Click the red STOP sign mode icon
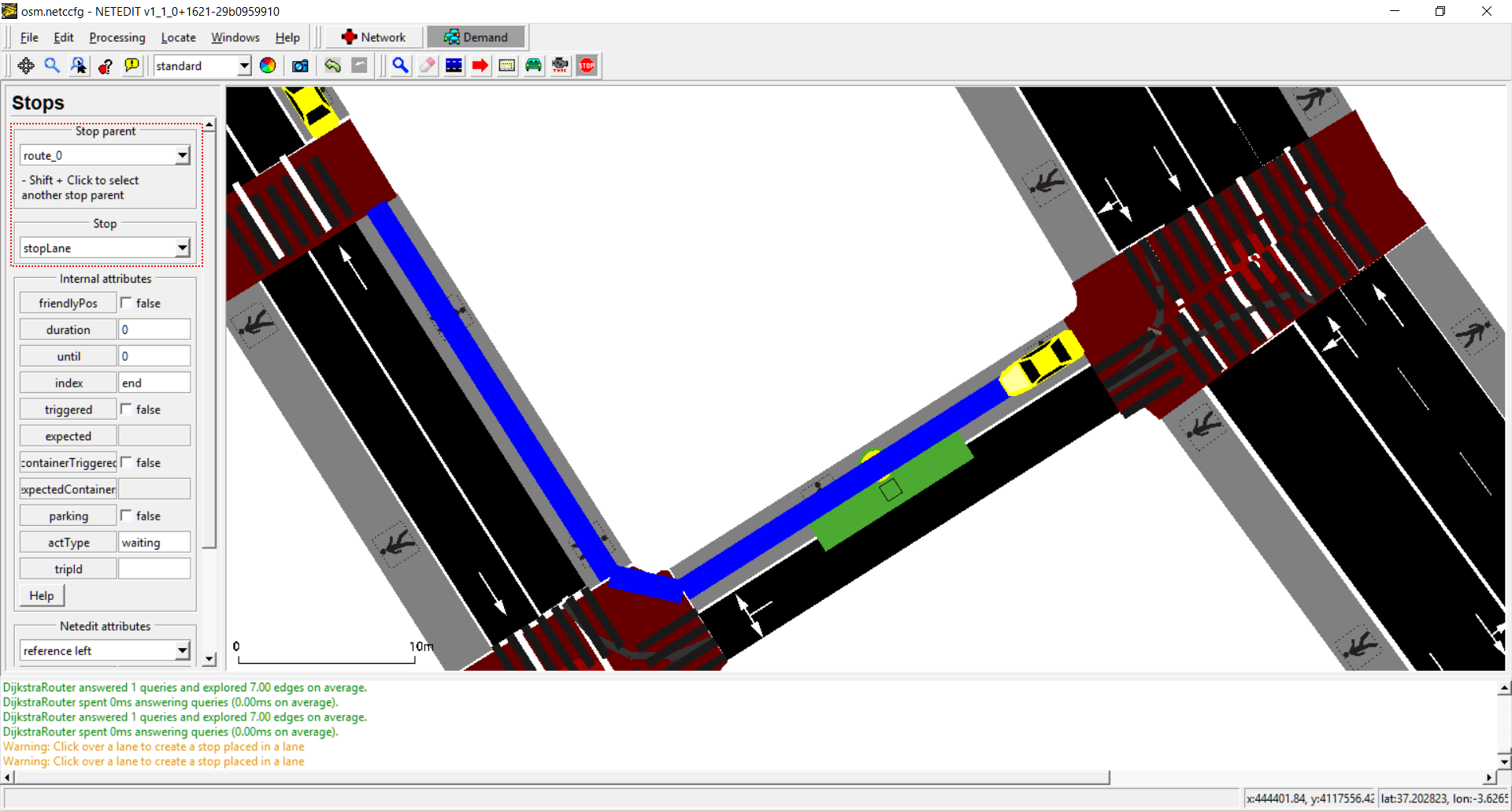 coord(587,66)
